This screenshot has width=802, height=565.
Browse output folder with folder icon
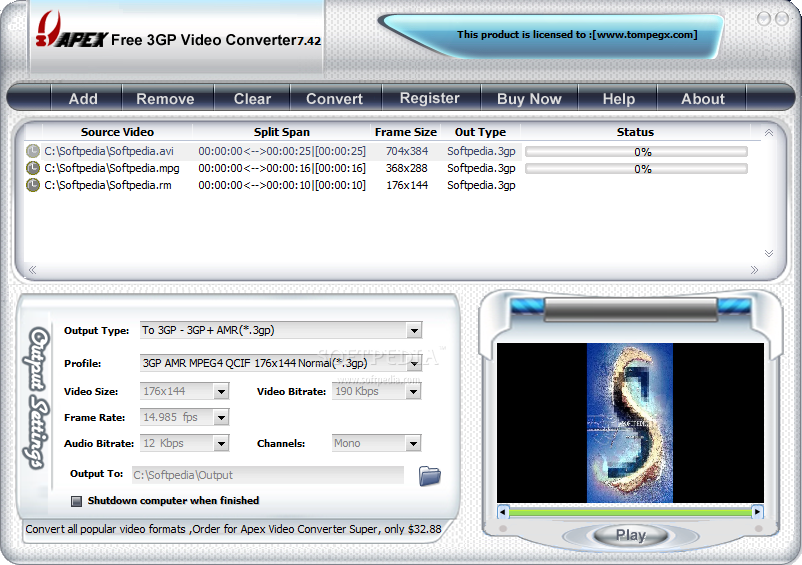click(430, 476)
